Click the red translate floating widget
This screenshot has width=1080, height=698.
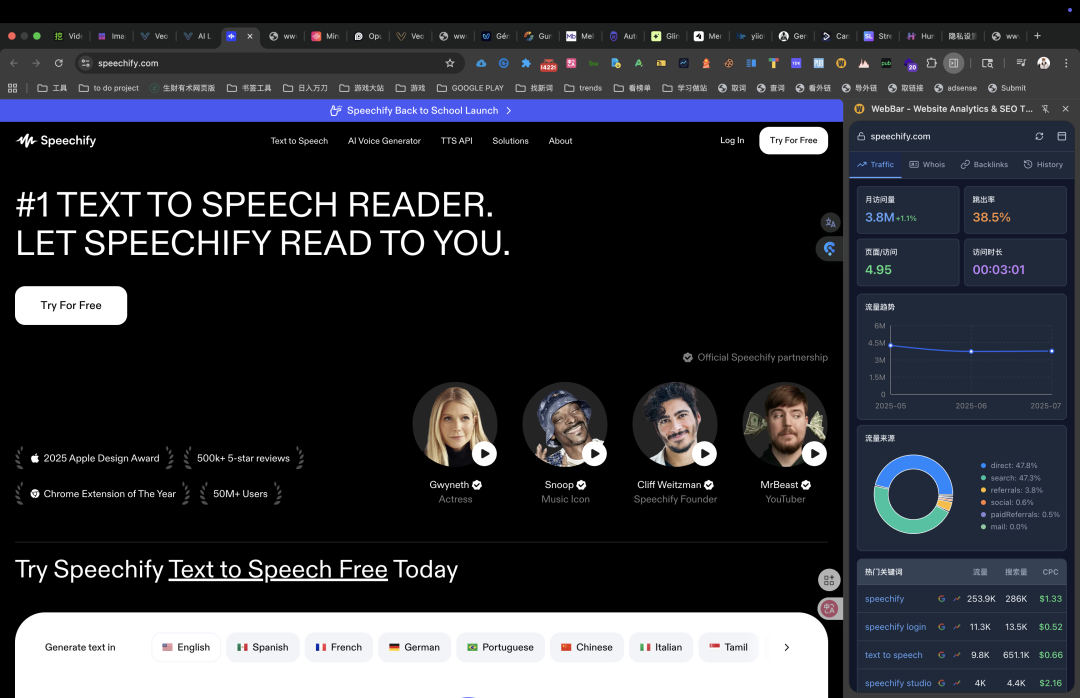point(829,608)
